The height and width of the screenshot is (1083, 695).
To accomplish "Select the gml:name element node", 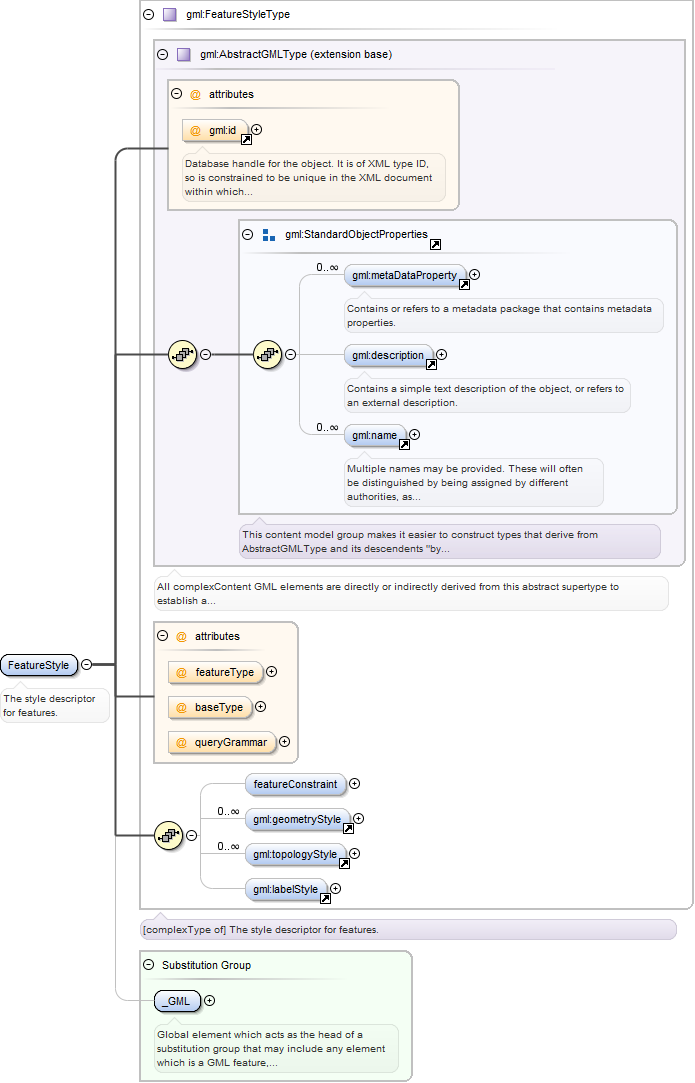I will [375, 436].
